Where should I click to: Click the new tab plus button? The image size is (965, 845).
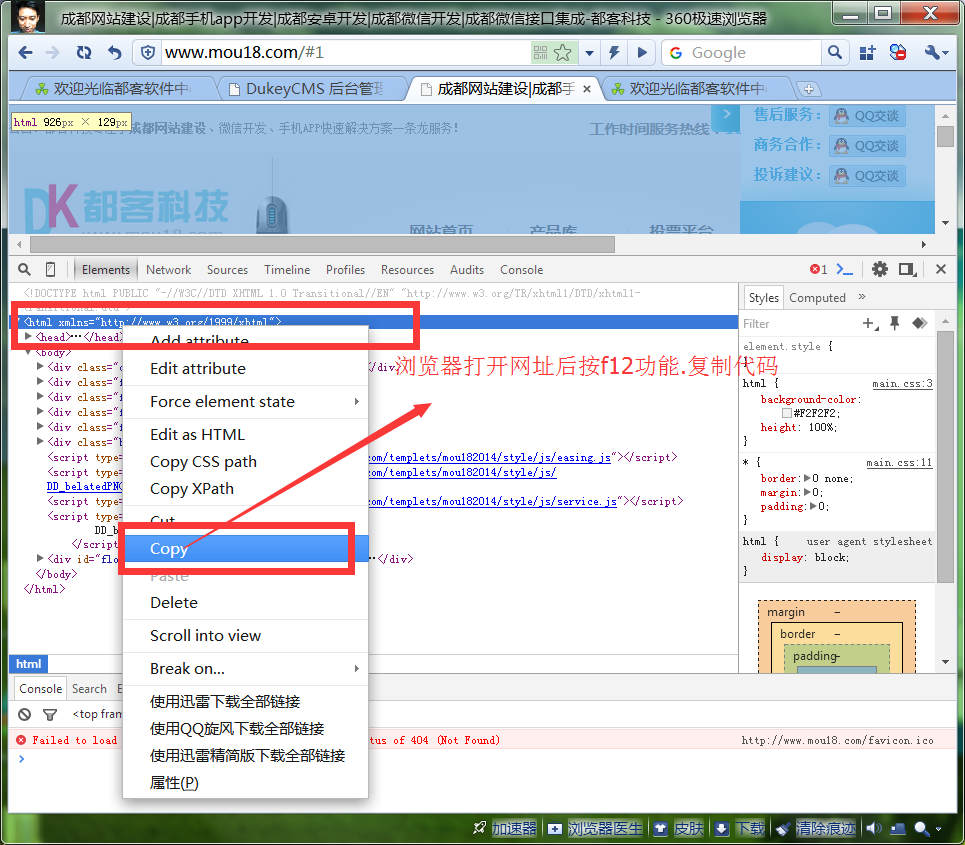click(x=809, y=89)
